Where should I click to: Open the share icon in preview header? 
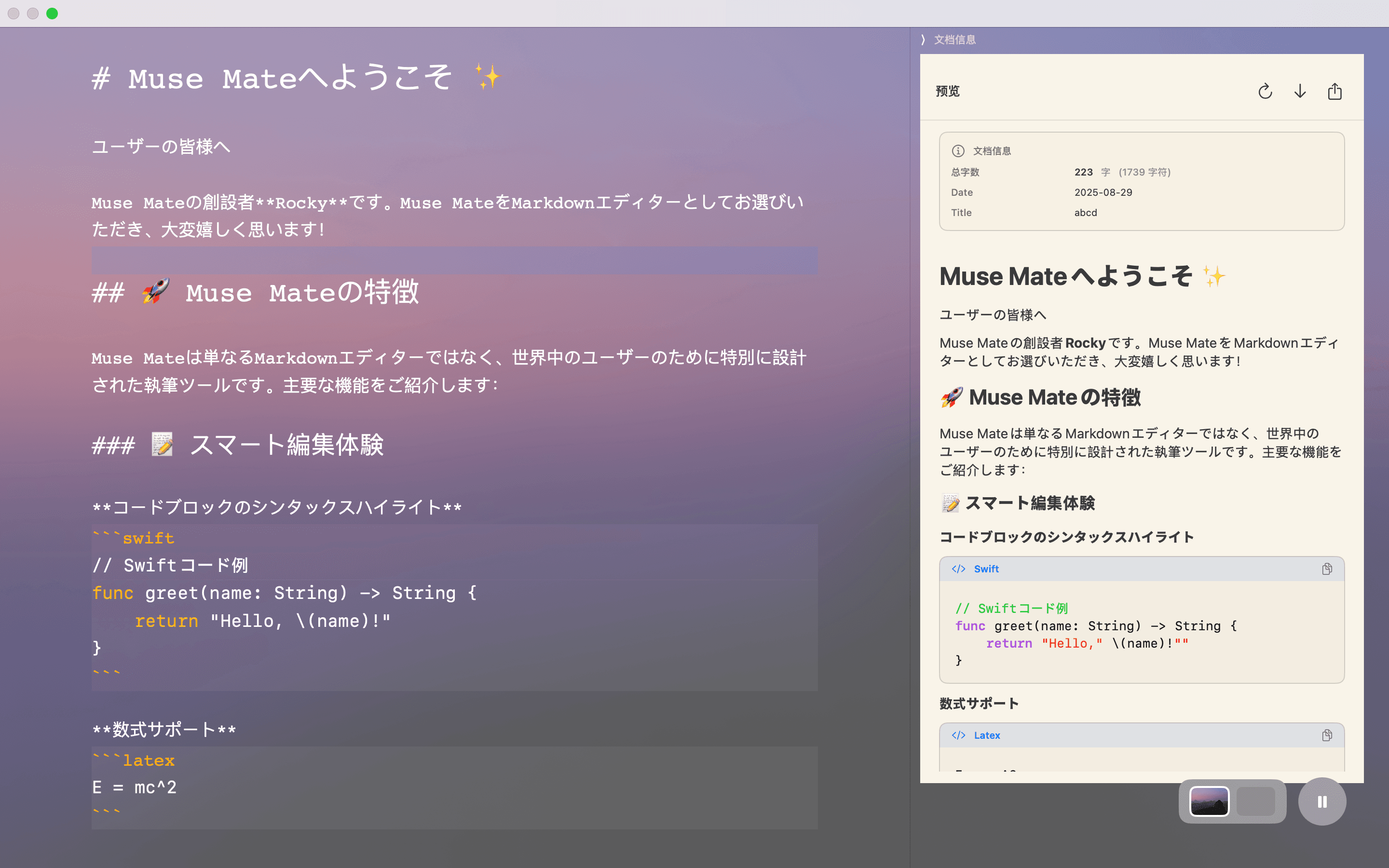1335,92
